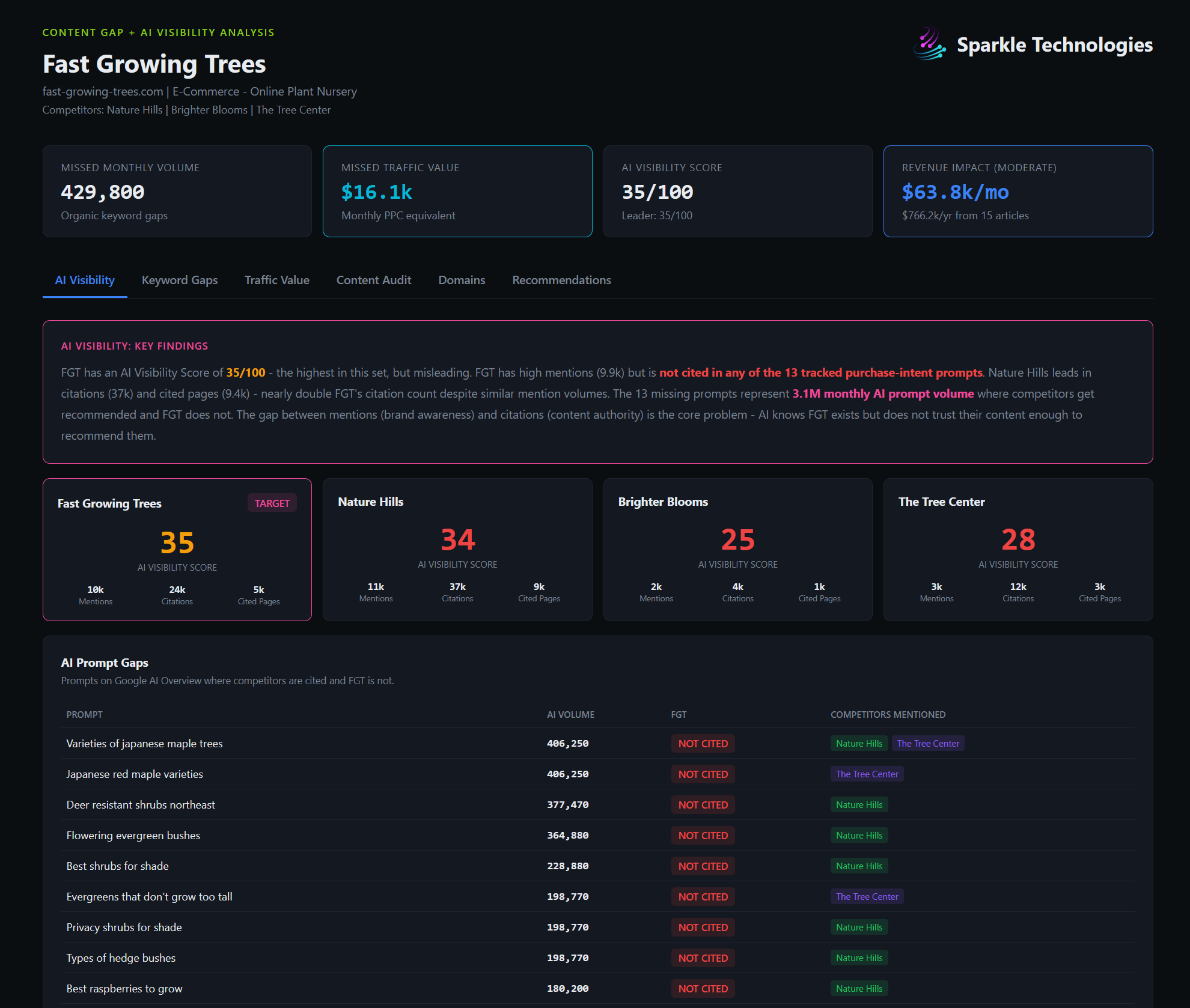Click the '37k Citations' stat under Nature Hills

(457, 592)
